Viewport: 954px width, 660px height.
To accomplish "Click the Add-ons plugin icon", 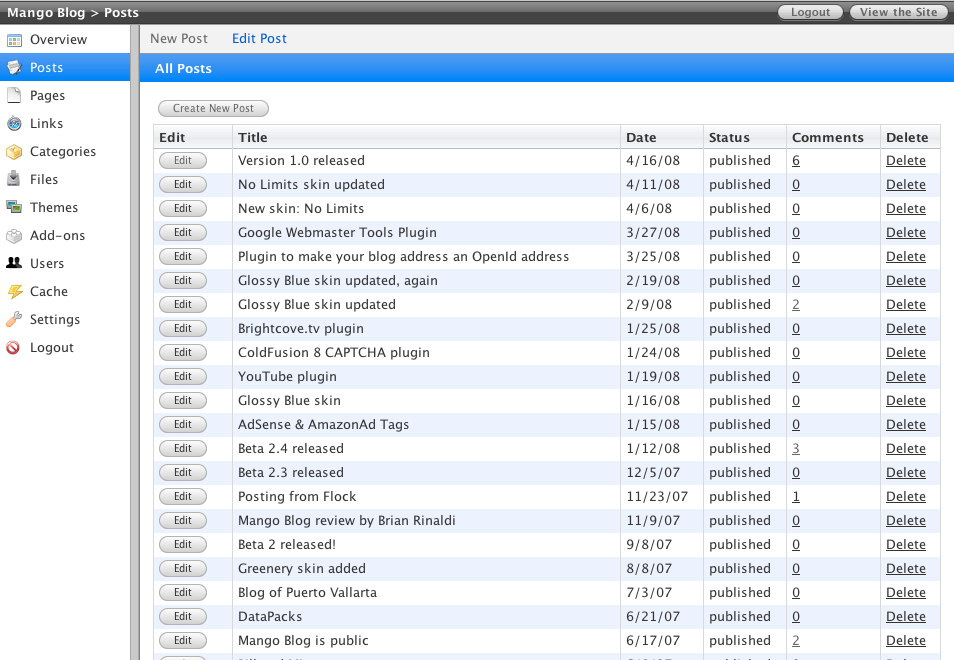I will [14, 235].
